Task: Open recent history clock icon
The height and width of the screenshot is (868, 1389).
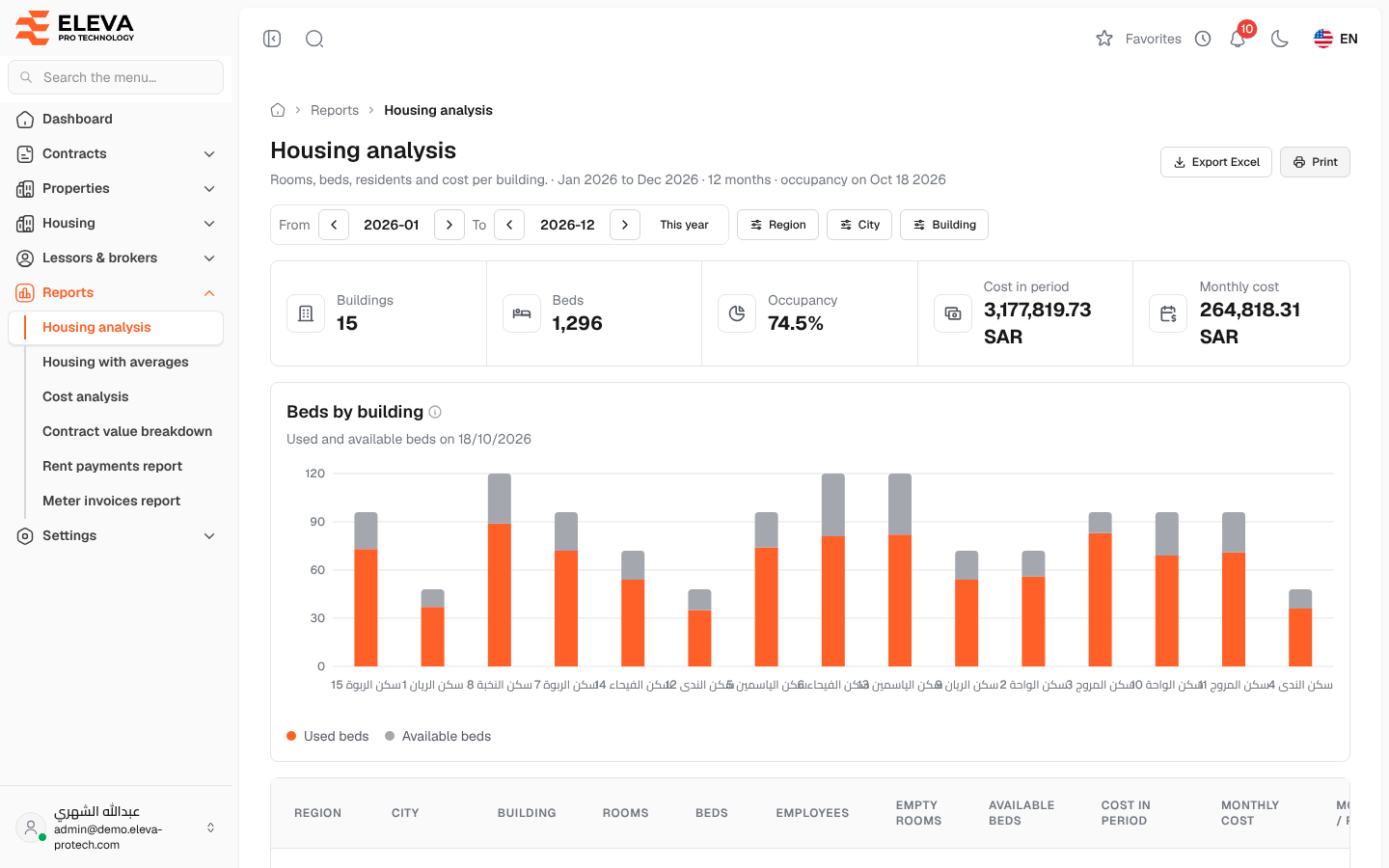Action: pos(1203,39)
